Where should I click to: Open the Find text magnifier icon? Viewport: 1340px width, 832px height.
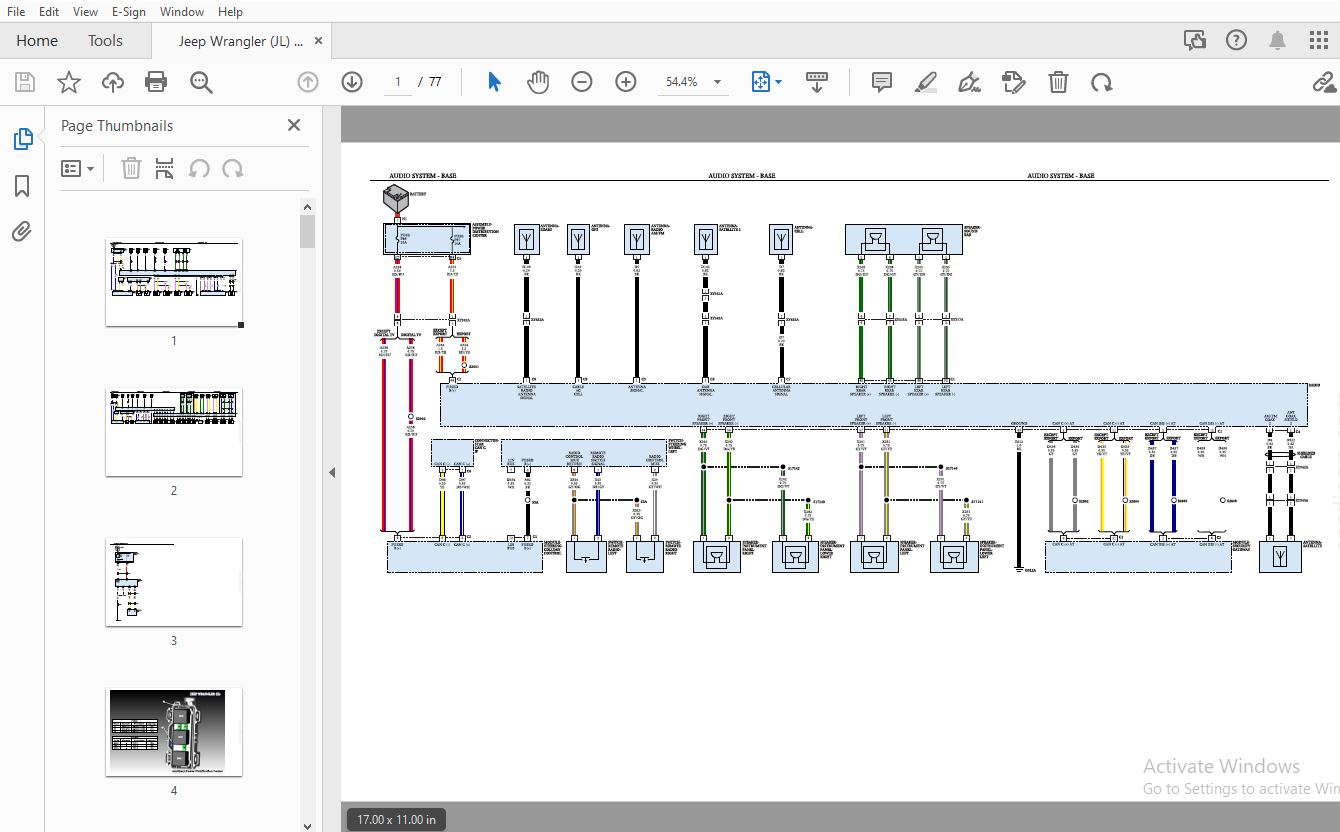point(201,82)
